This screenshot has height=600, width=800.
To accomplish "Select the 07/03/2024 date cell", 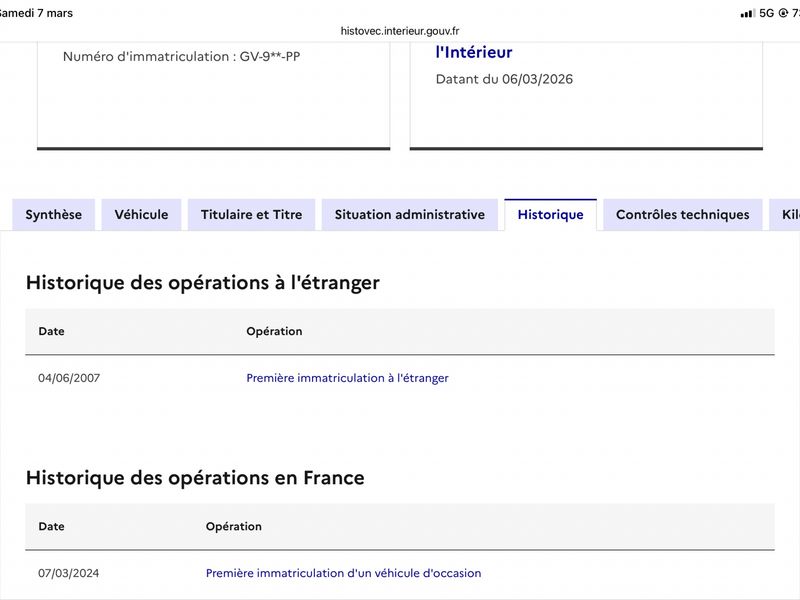I will pos(69,573).
